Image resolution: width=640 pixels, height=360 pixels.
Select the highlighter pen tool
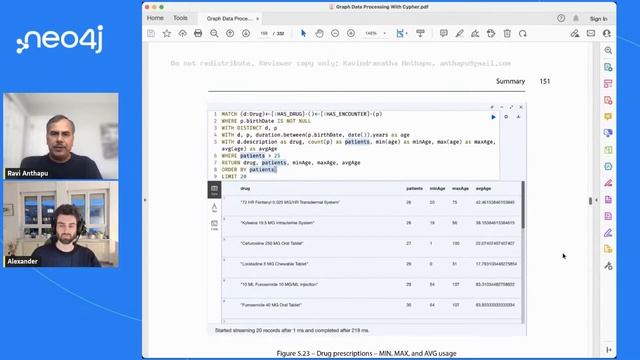pyautogui.click(x=460, y=33)
